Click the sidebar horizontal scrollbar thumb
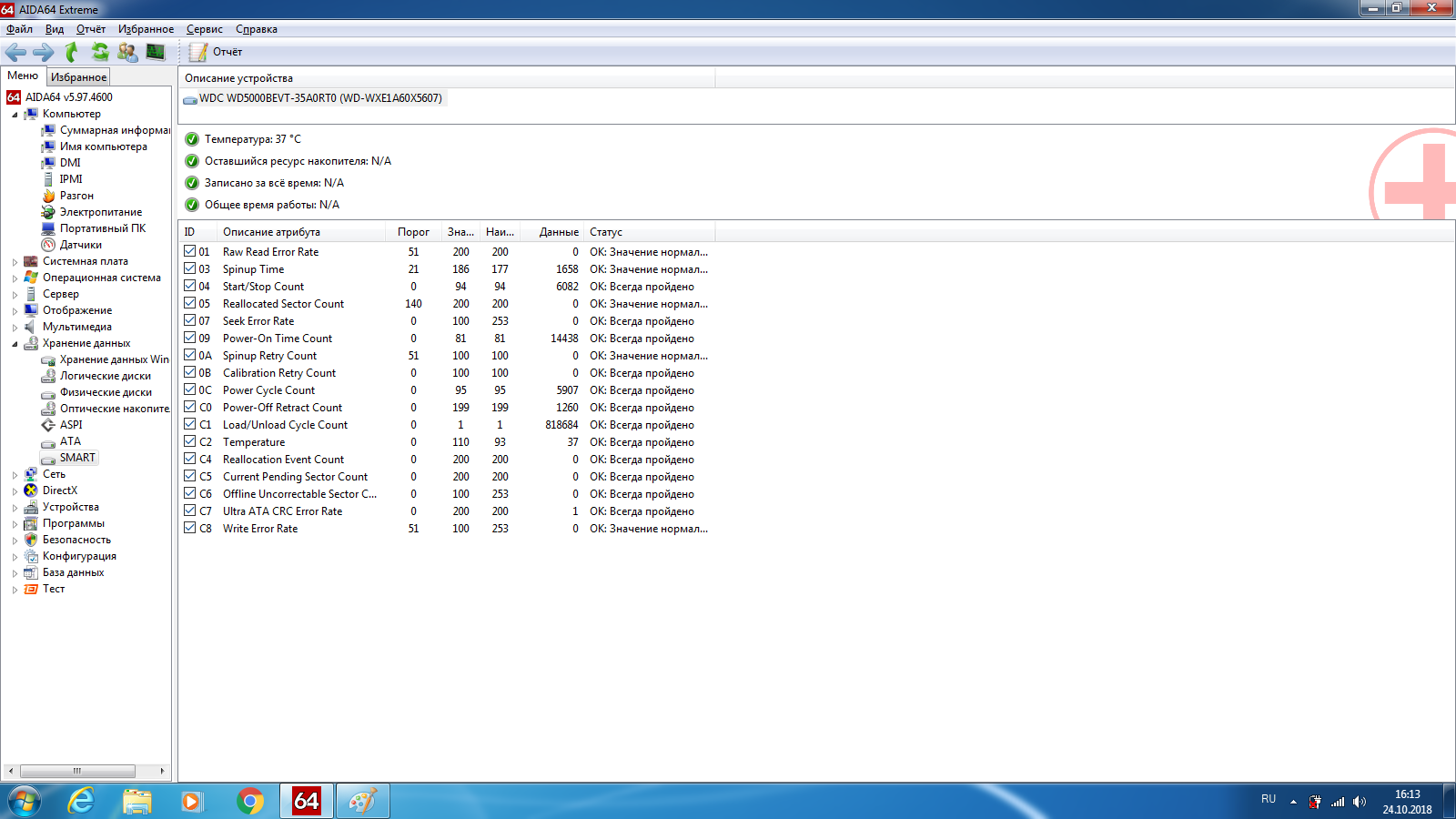Screen dimensions: 1456x819 tap(77, 771)
